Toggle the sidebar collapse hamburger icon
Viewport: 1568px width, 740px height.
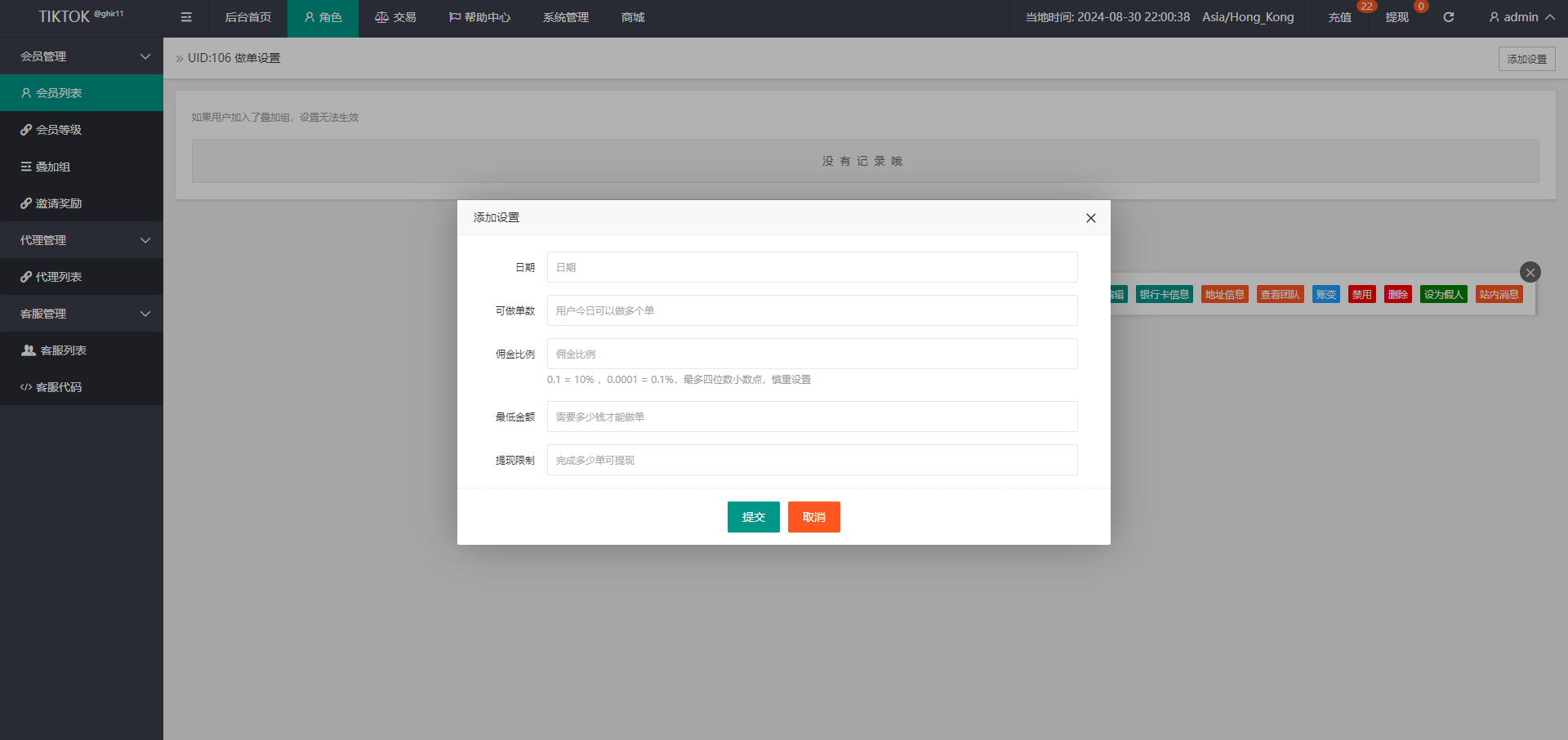tap(186, 17)
